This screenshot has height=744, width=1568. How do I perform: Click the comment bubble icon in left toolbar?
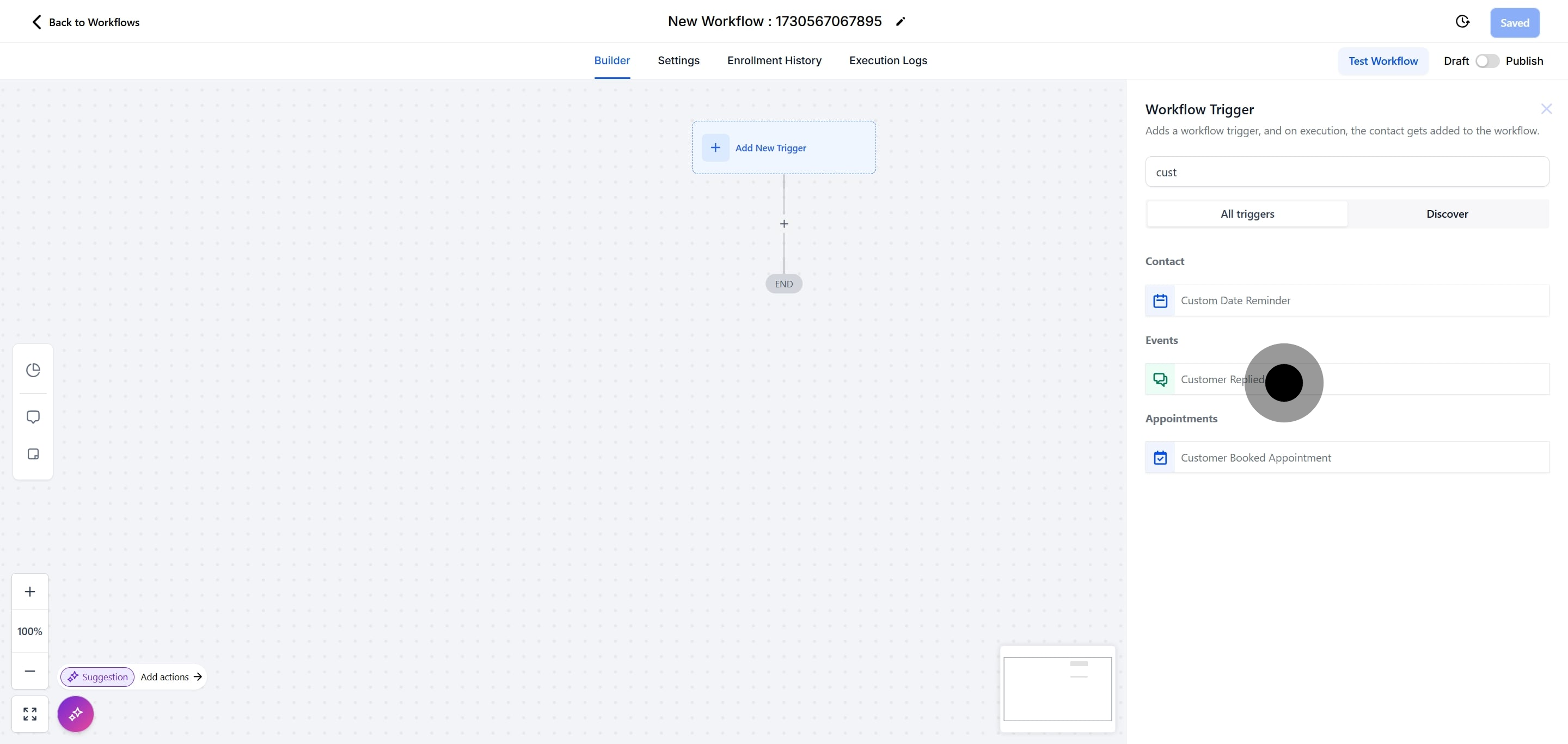point(33,417)
